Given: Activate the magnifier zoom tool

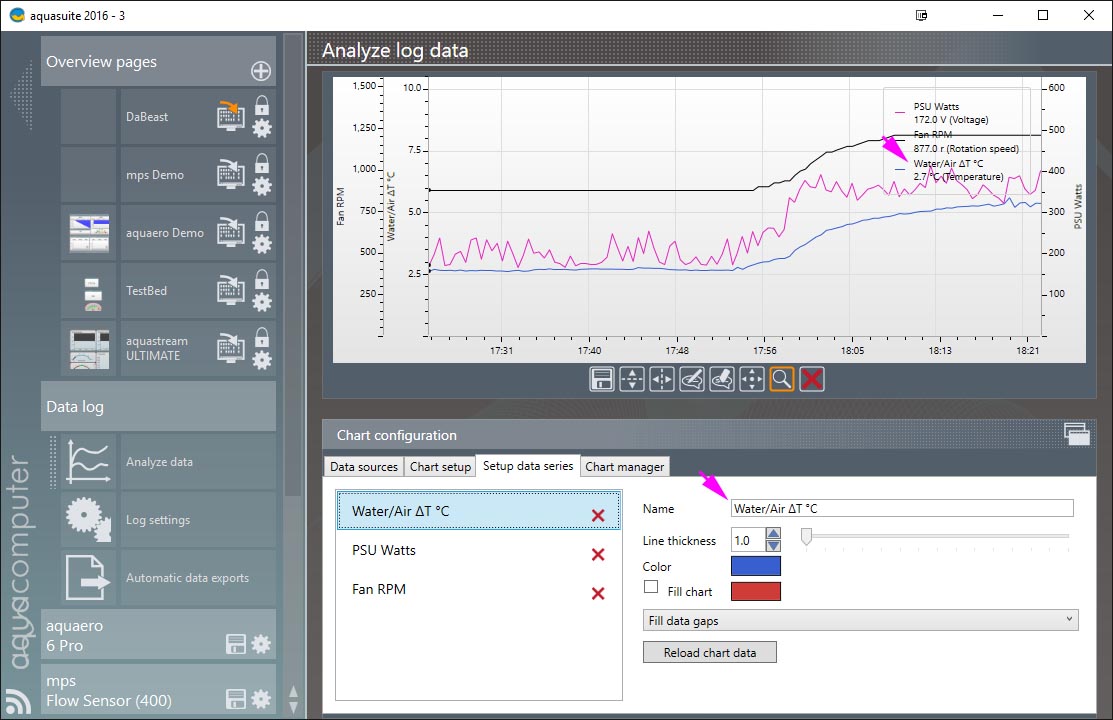Looking at the screenshot, I should click(782, 380).
